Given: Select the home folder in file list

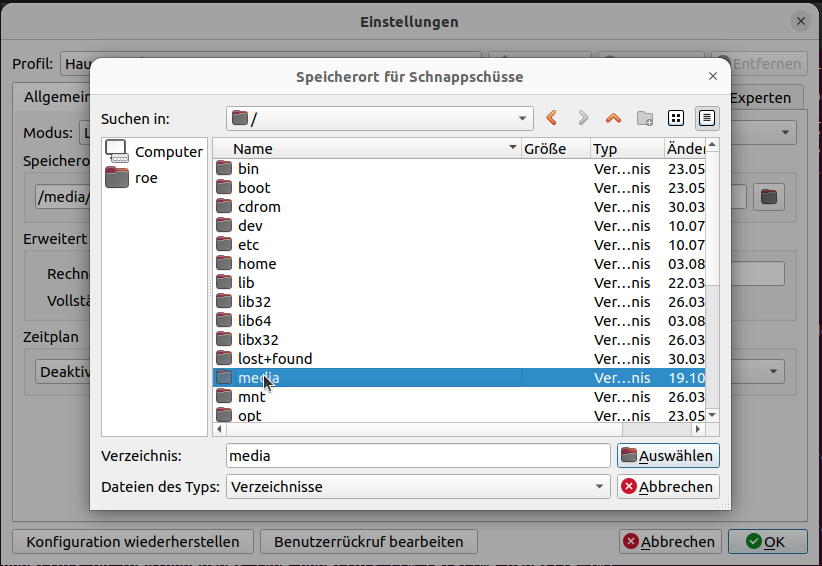Looking at the screenshot, I should 256,264.
